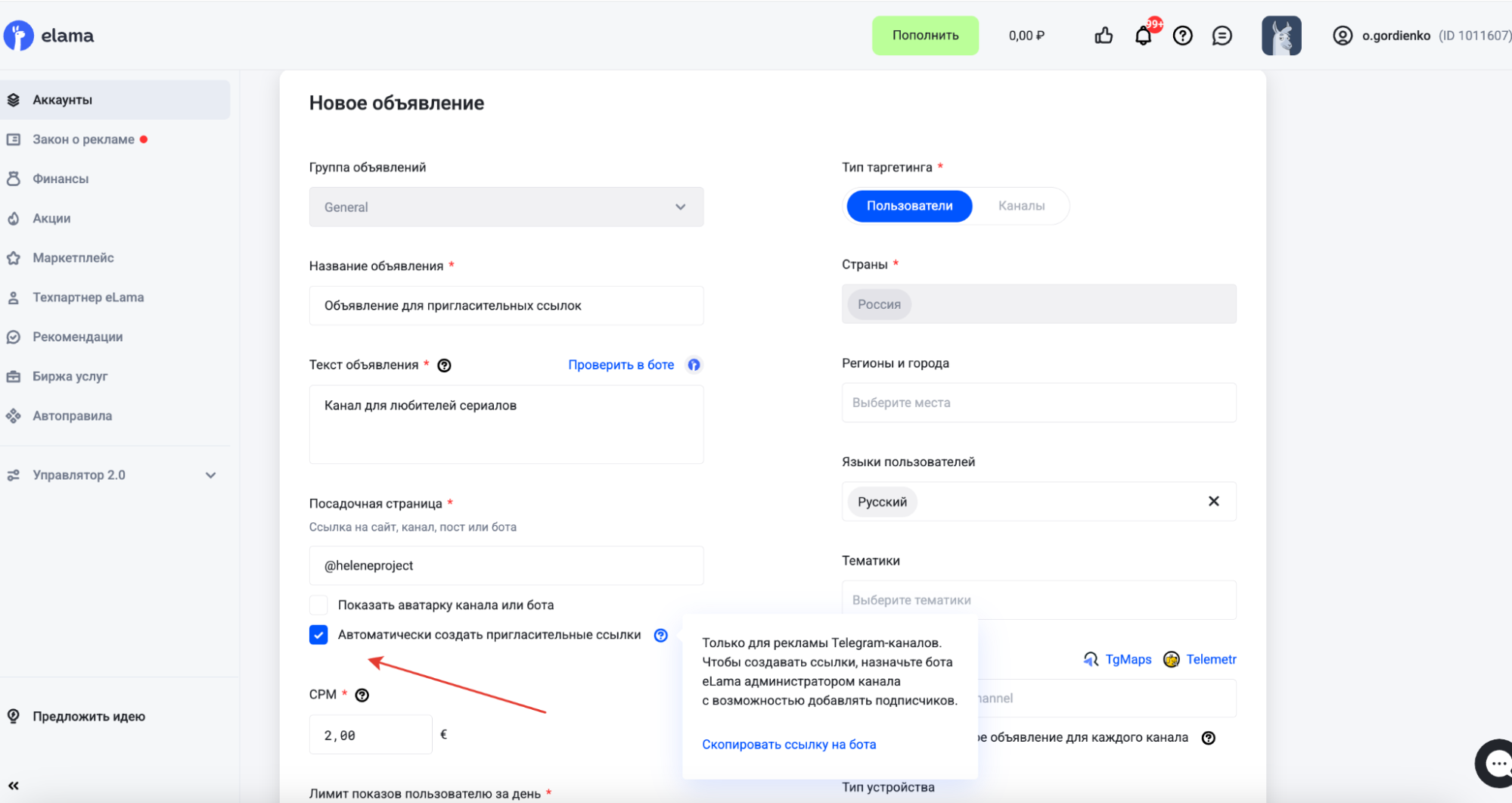Collapse sidebar with double-arrow icon

(x=14, y=786)
